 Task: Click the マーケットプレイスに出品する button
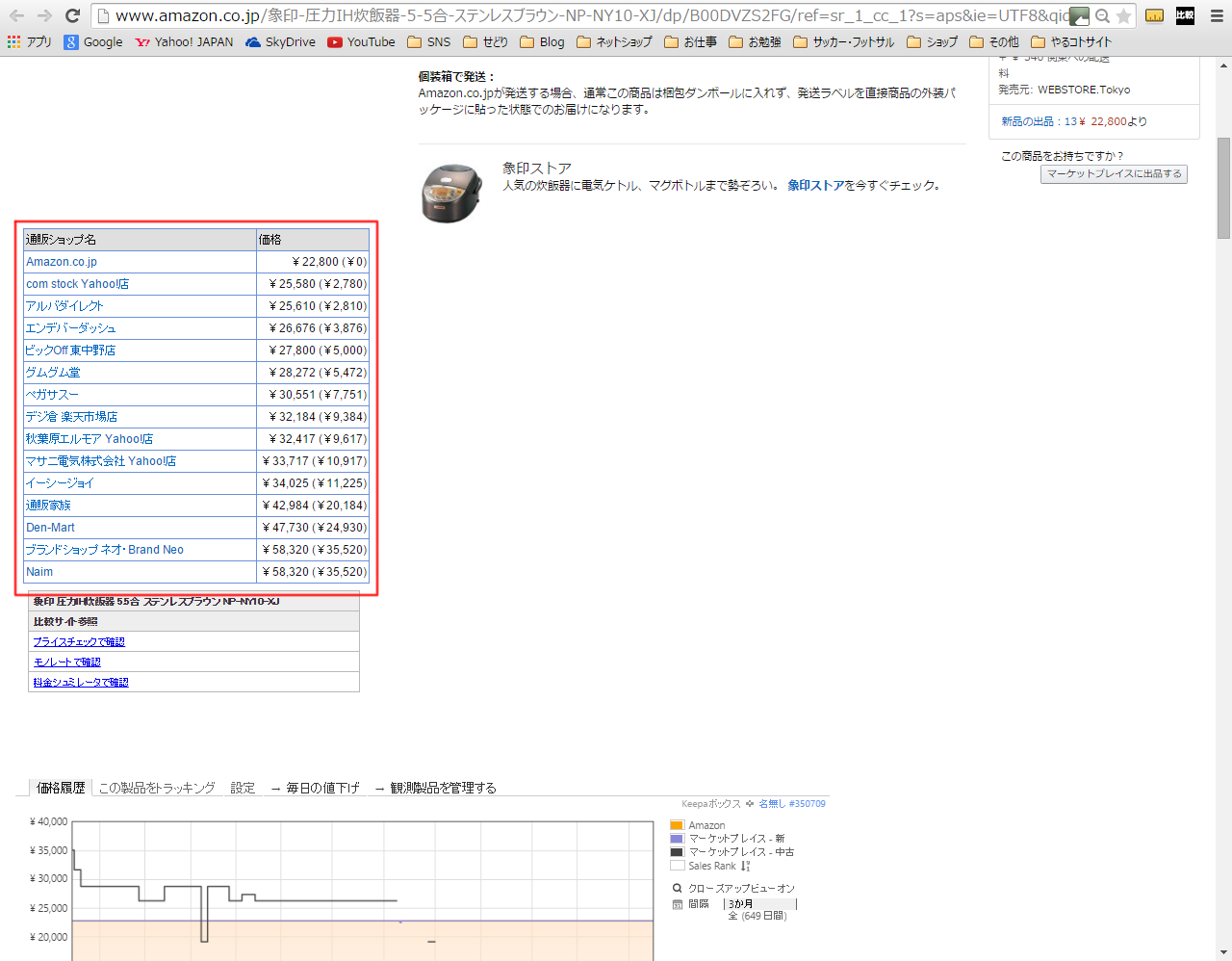1114,174
